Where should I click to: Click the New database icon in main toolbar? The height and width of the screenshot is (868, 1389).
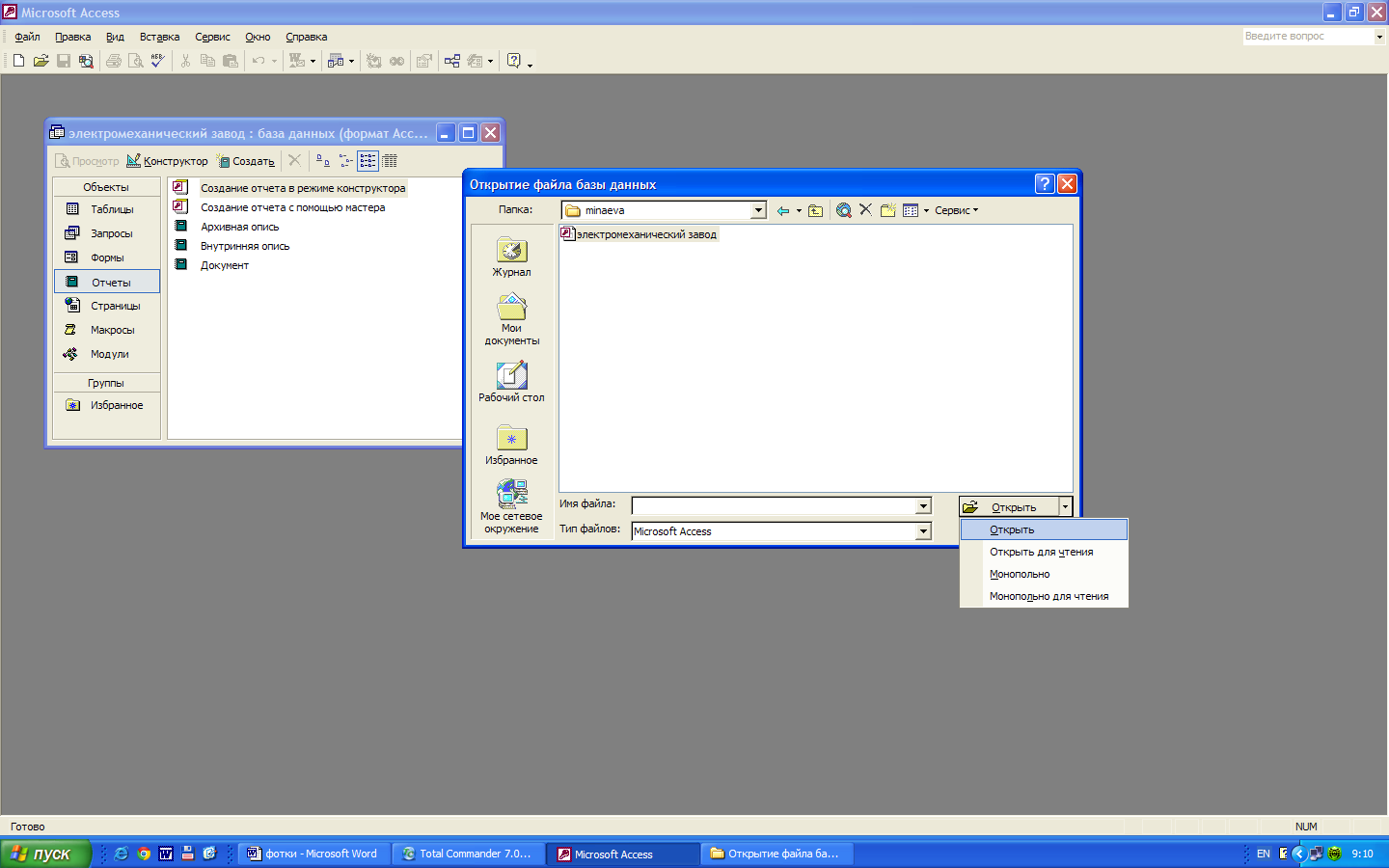coord(18,61)
